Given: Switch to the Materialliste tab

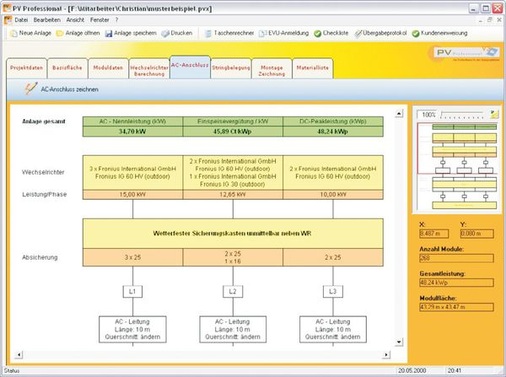Looking at the screenshot, I should [x=312, y=68].
